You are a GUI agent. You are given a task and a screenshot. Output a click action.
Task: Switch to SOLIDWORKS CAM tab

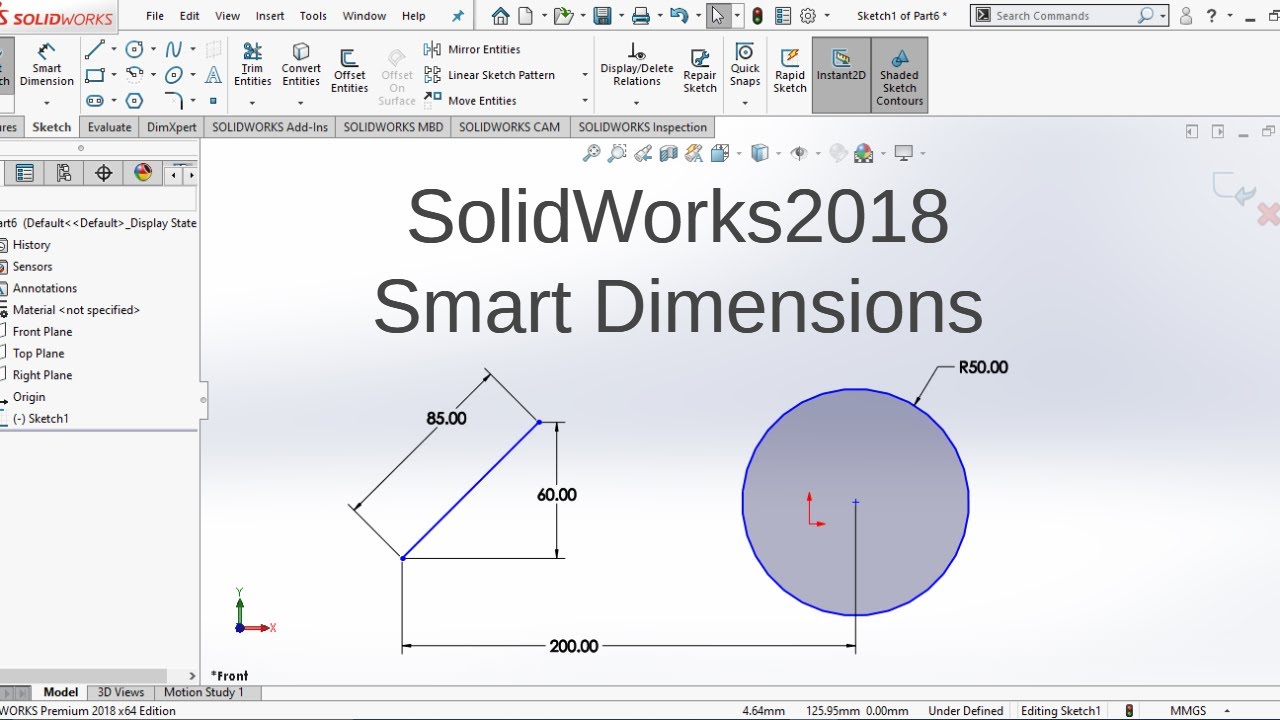click(x=510, y=127)
